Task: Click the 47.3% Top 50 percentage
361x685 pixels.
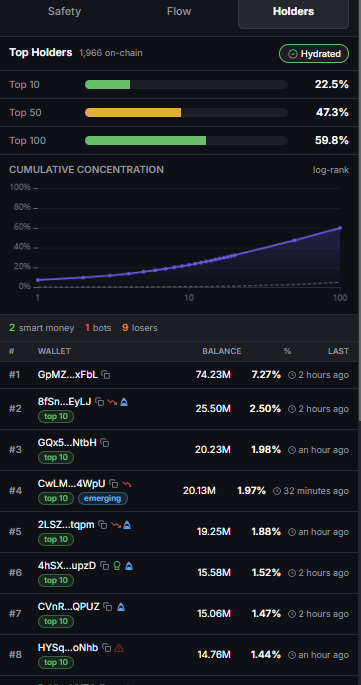Action: [332, 112]
